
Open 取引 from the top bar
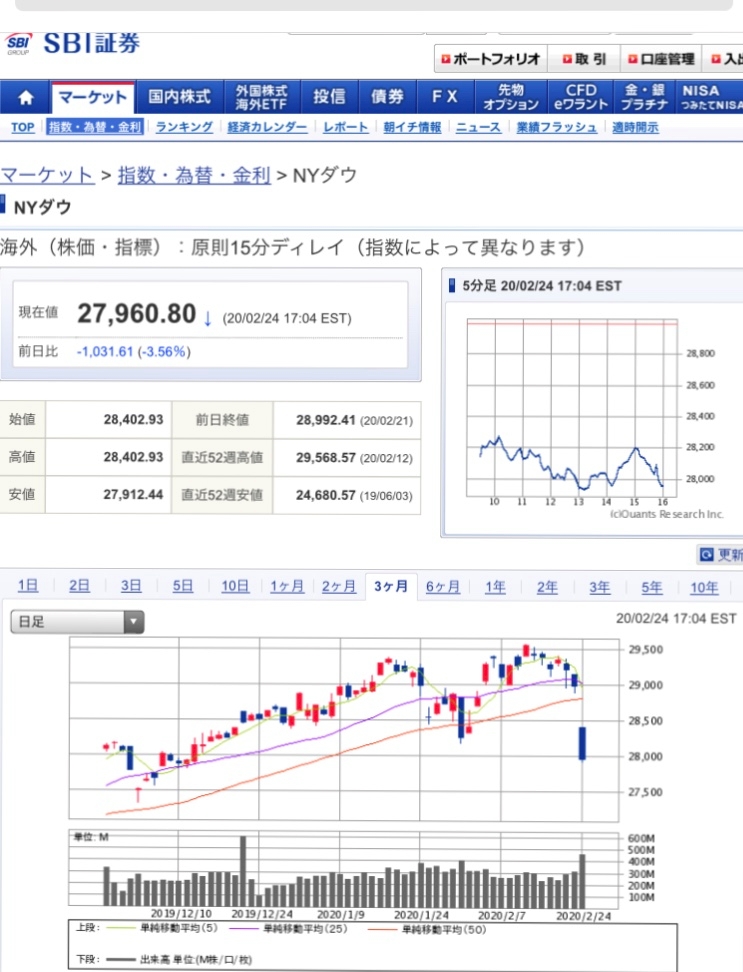[x=583, y=59]
